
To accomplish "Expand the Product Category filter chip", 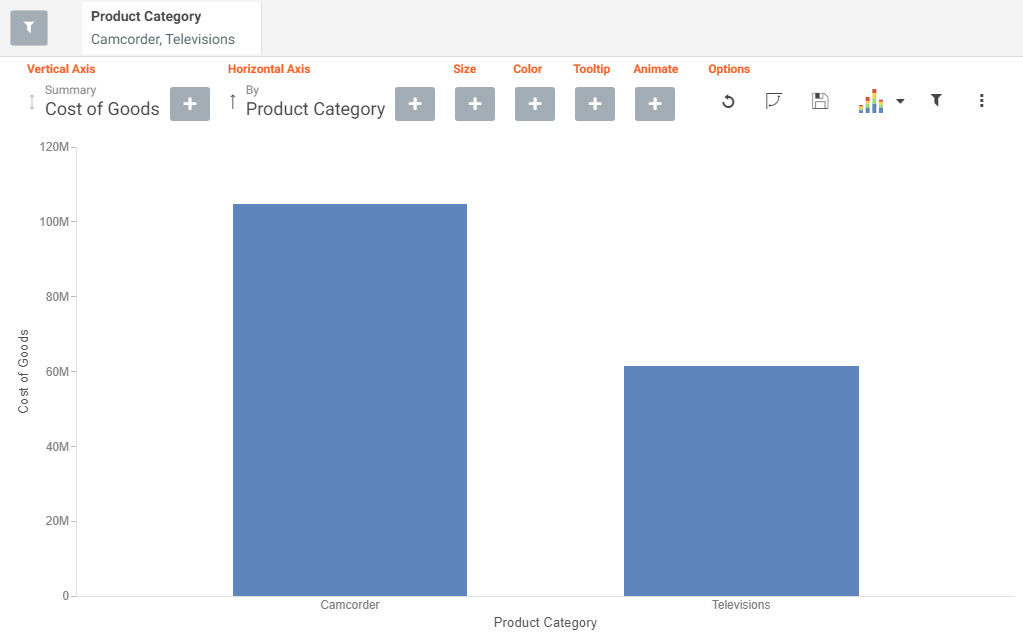I will [170, 27].
